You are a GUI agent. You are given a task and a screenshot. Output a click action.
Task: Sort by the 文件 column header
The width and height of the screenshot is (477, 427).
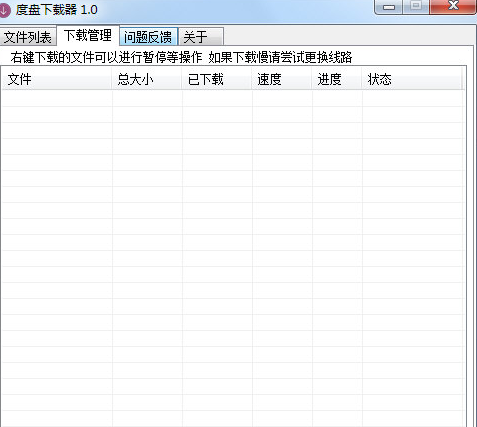click(57, 79)
